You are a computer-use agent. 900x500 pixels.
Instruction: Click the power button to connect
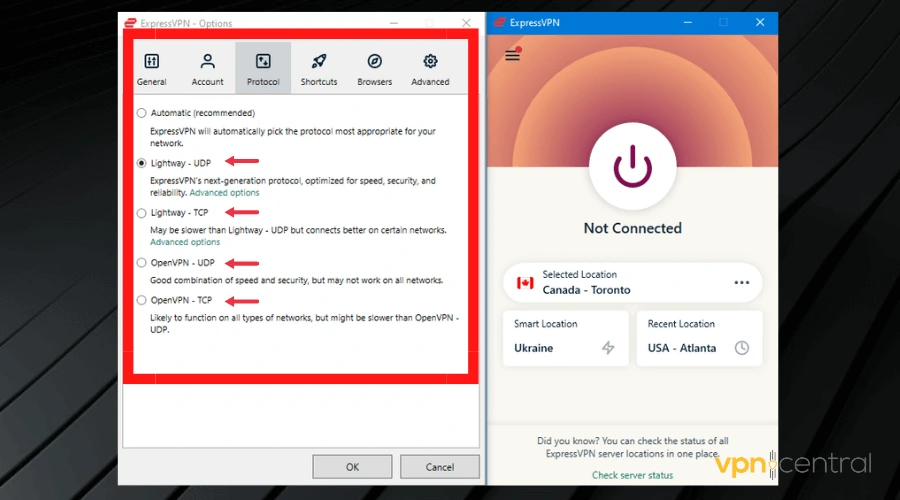(633, 166)
